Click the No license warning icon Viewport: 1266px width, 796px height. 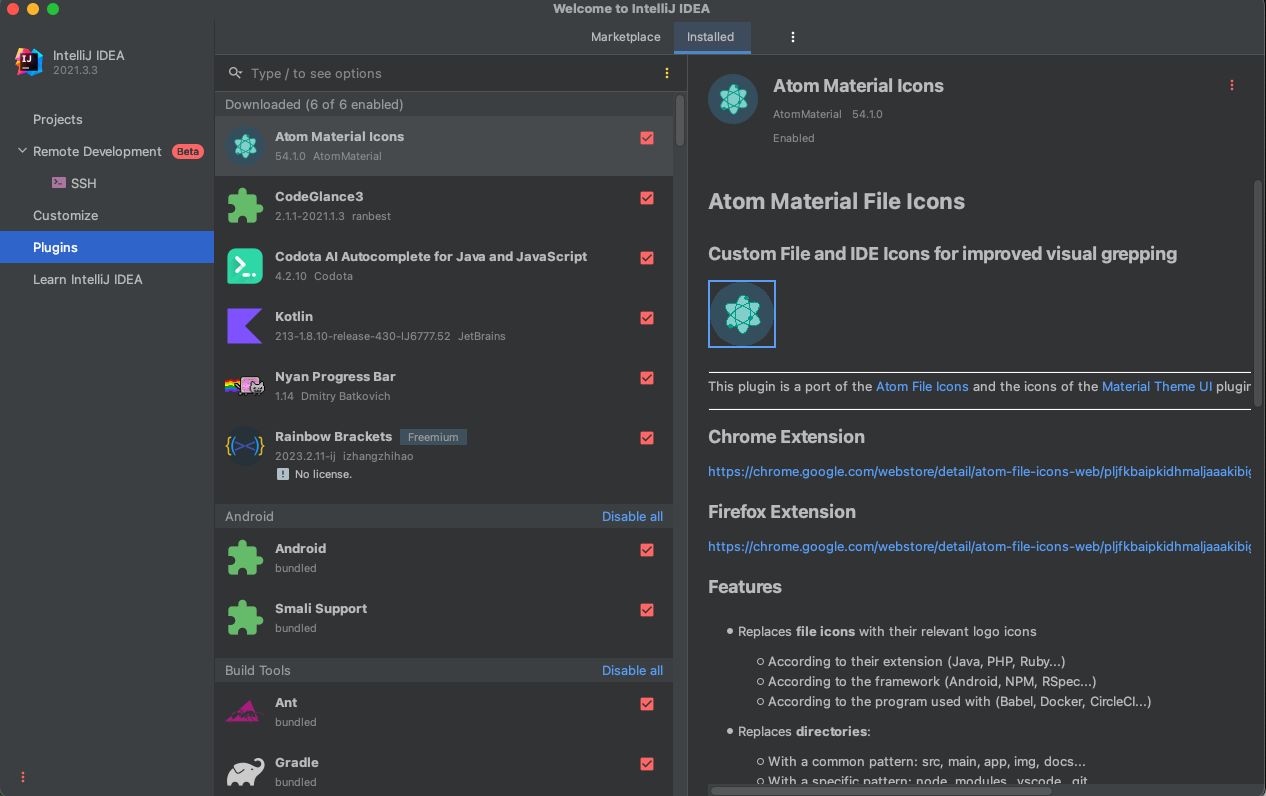tap(283, 474)
